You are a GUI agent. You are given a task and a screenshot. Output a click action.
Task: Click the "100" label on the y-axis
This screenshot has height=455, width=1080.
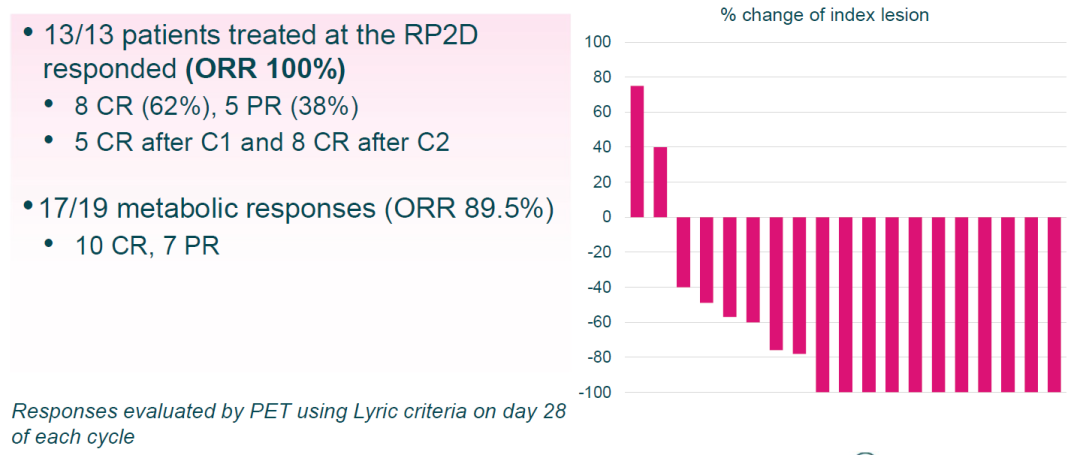point(598,43)
